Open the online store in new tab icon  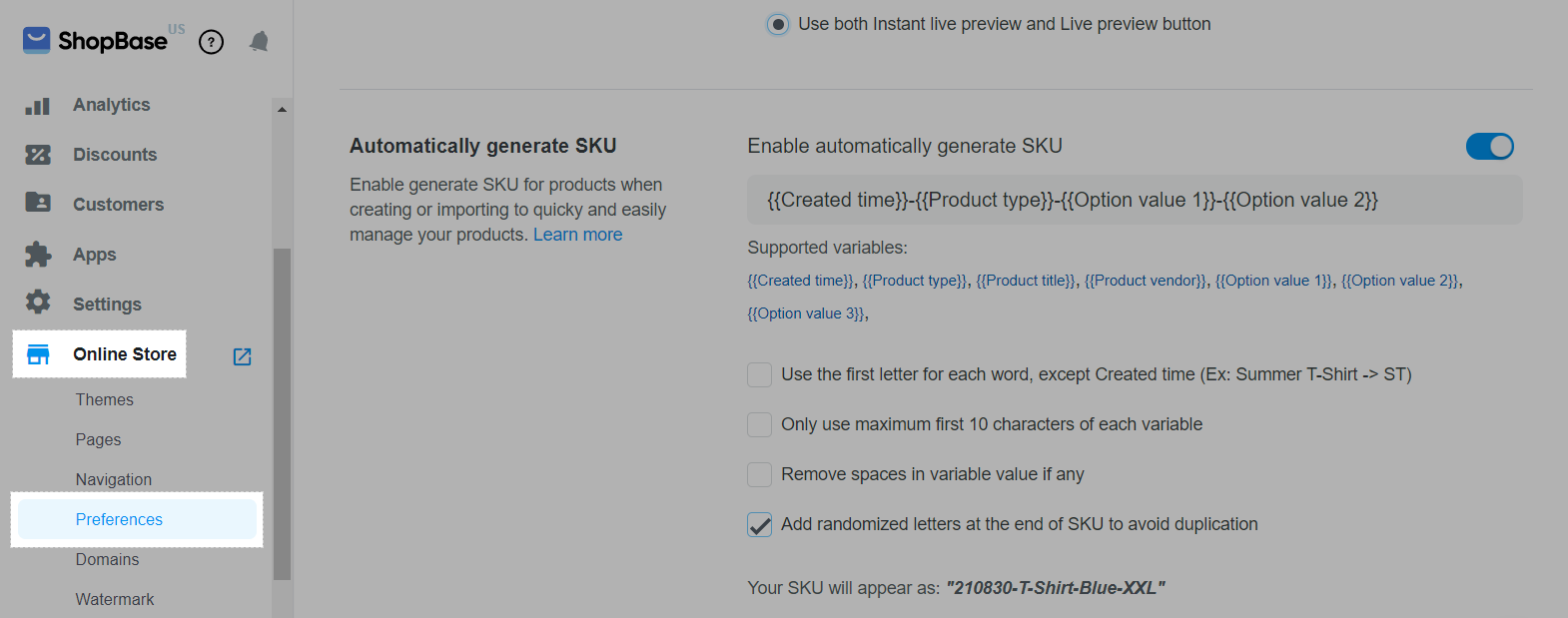242,356
